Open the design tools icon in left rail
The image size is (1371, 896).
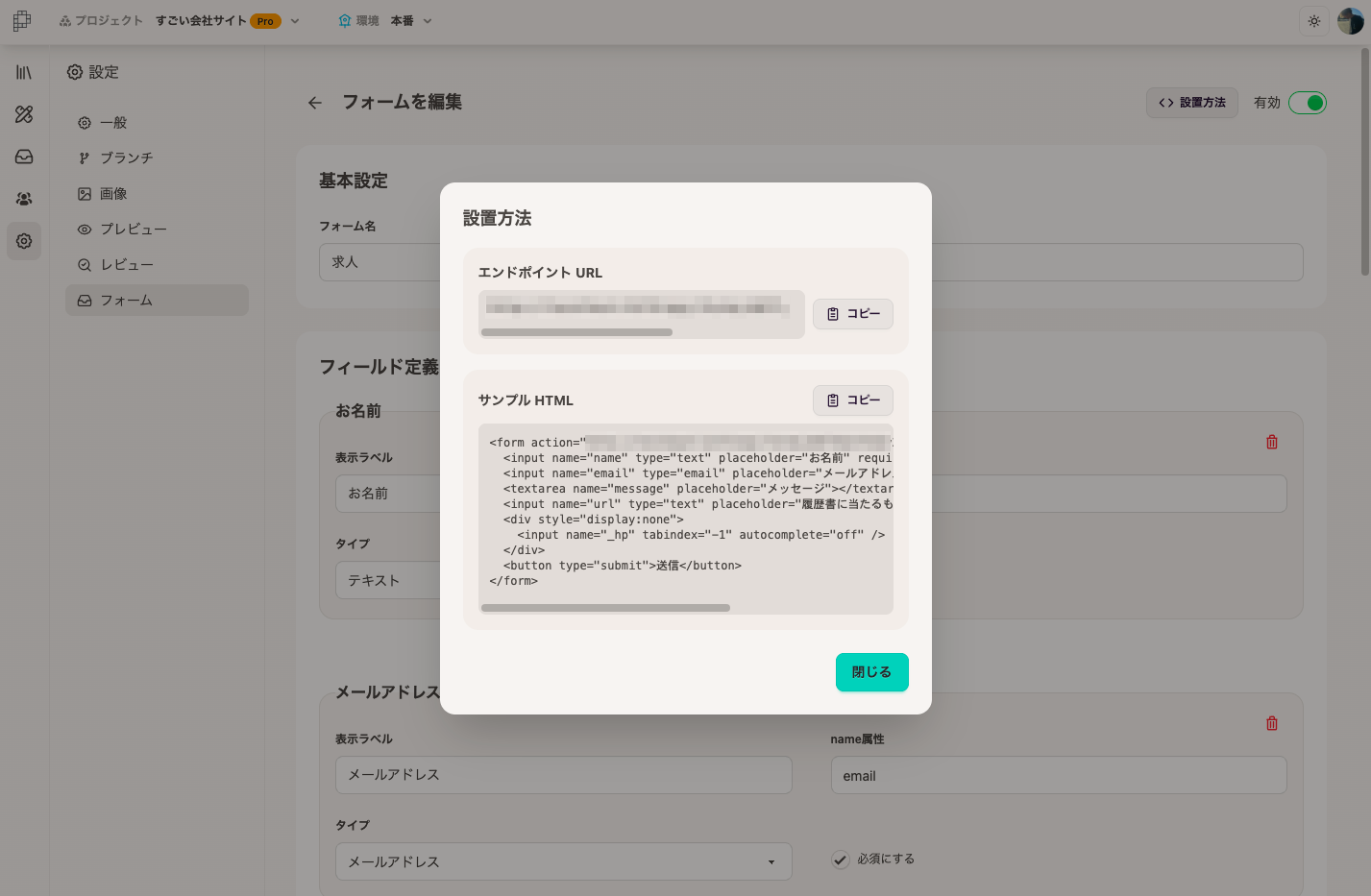[x=24, y=114]
